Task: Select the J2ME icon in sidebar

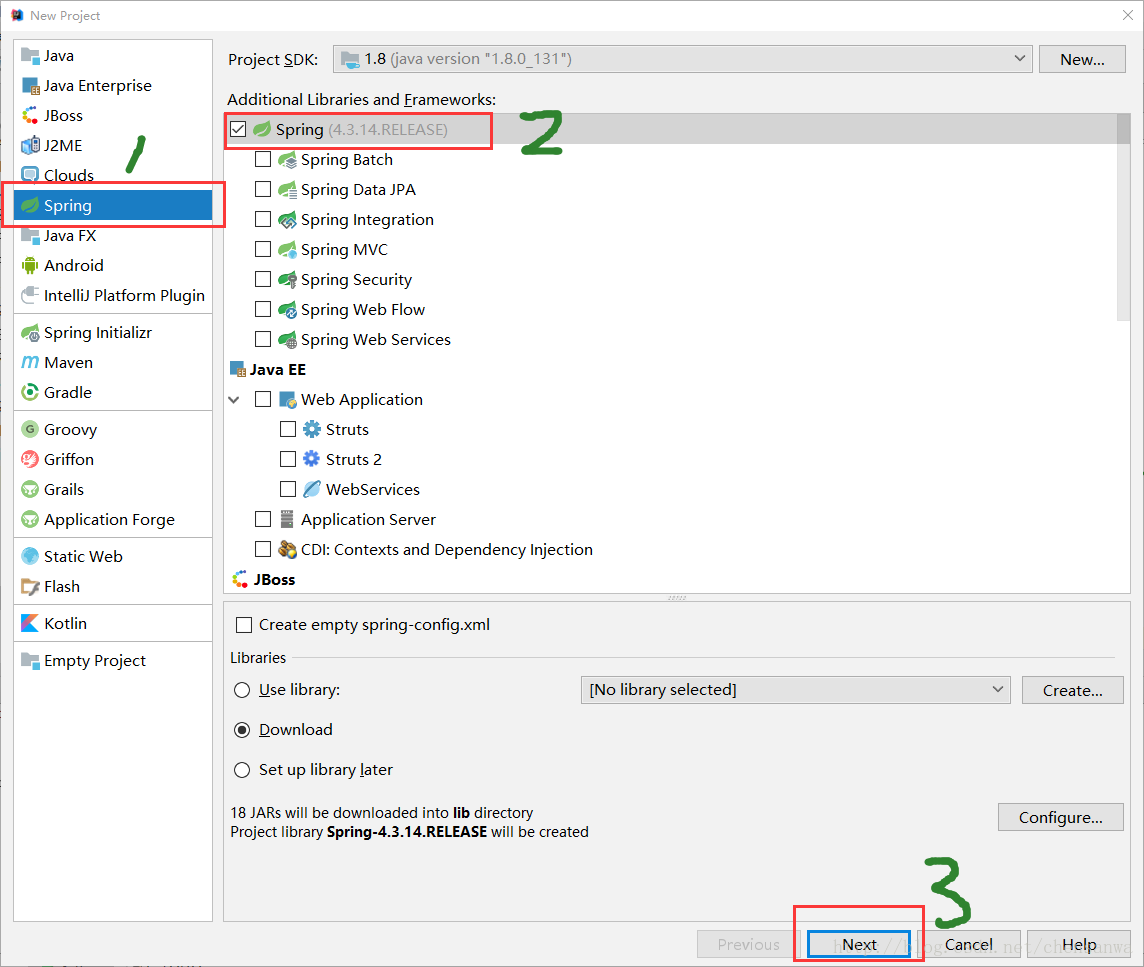Action: click(30, 145)
